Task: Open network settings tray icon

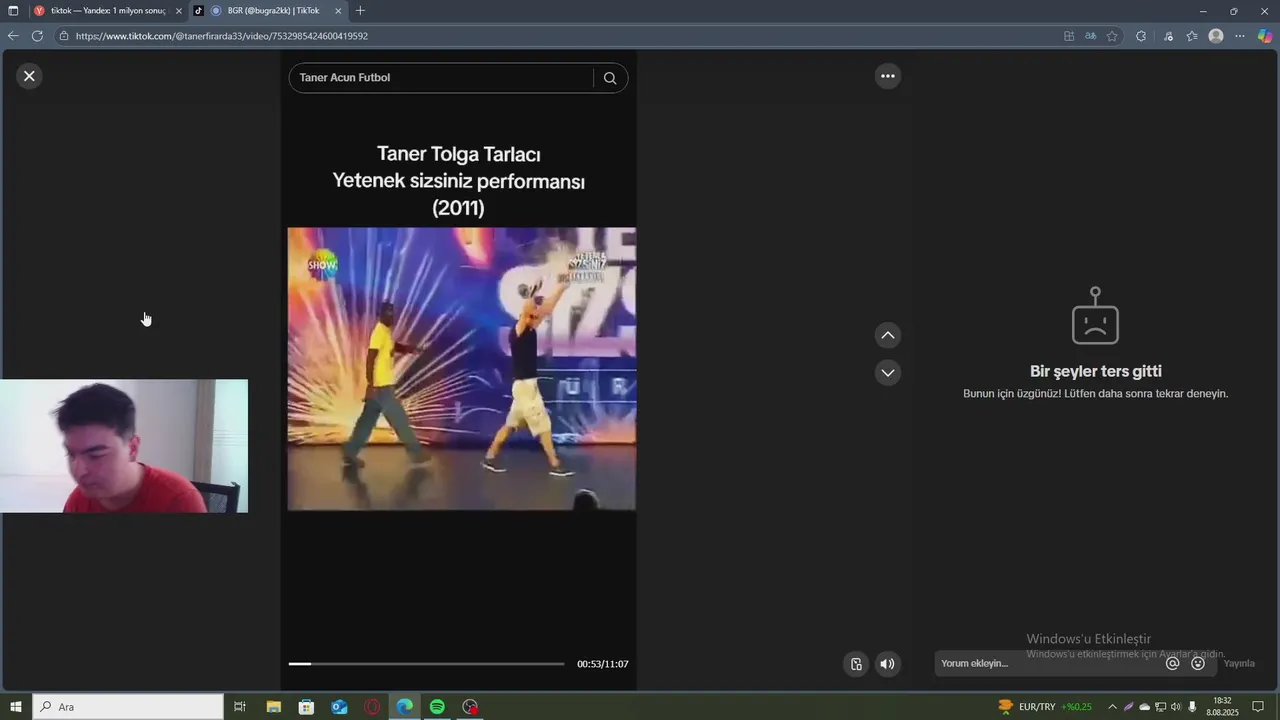Action: tap(1161, 707)
